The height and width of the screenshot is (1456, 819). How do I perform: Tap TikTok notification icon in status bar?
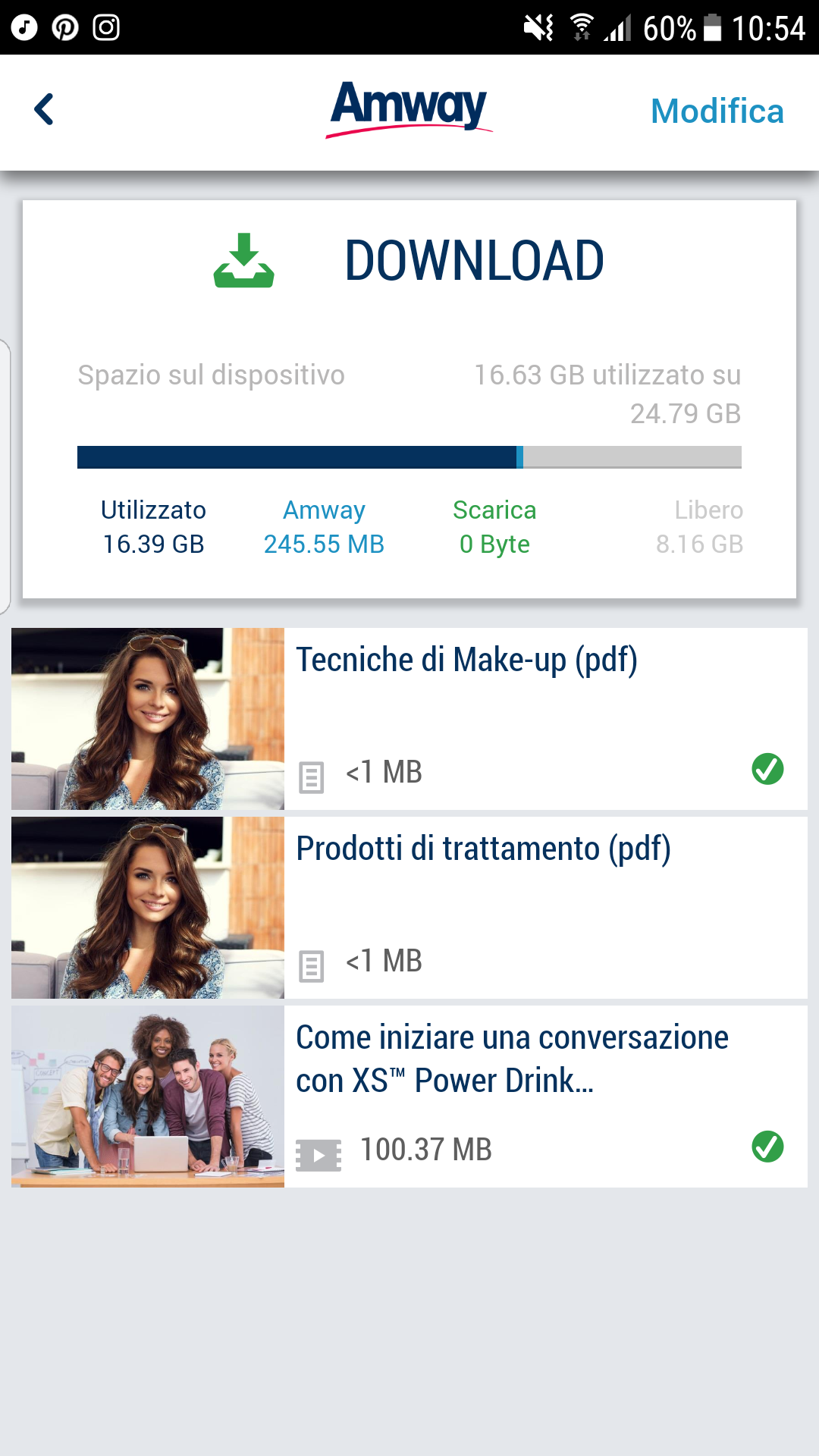(25, 27)
